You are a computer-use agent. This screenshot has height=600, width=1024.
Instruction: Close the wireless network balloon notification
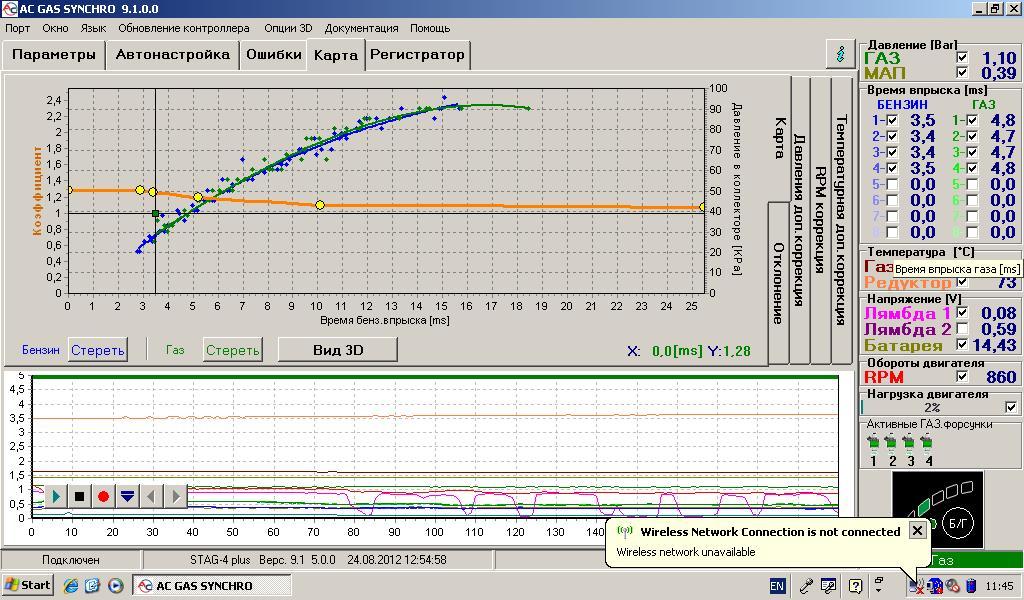[917, 530]
